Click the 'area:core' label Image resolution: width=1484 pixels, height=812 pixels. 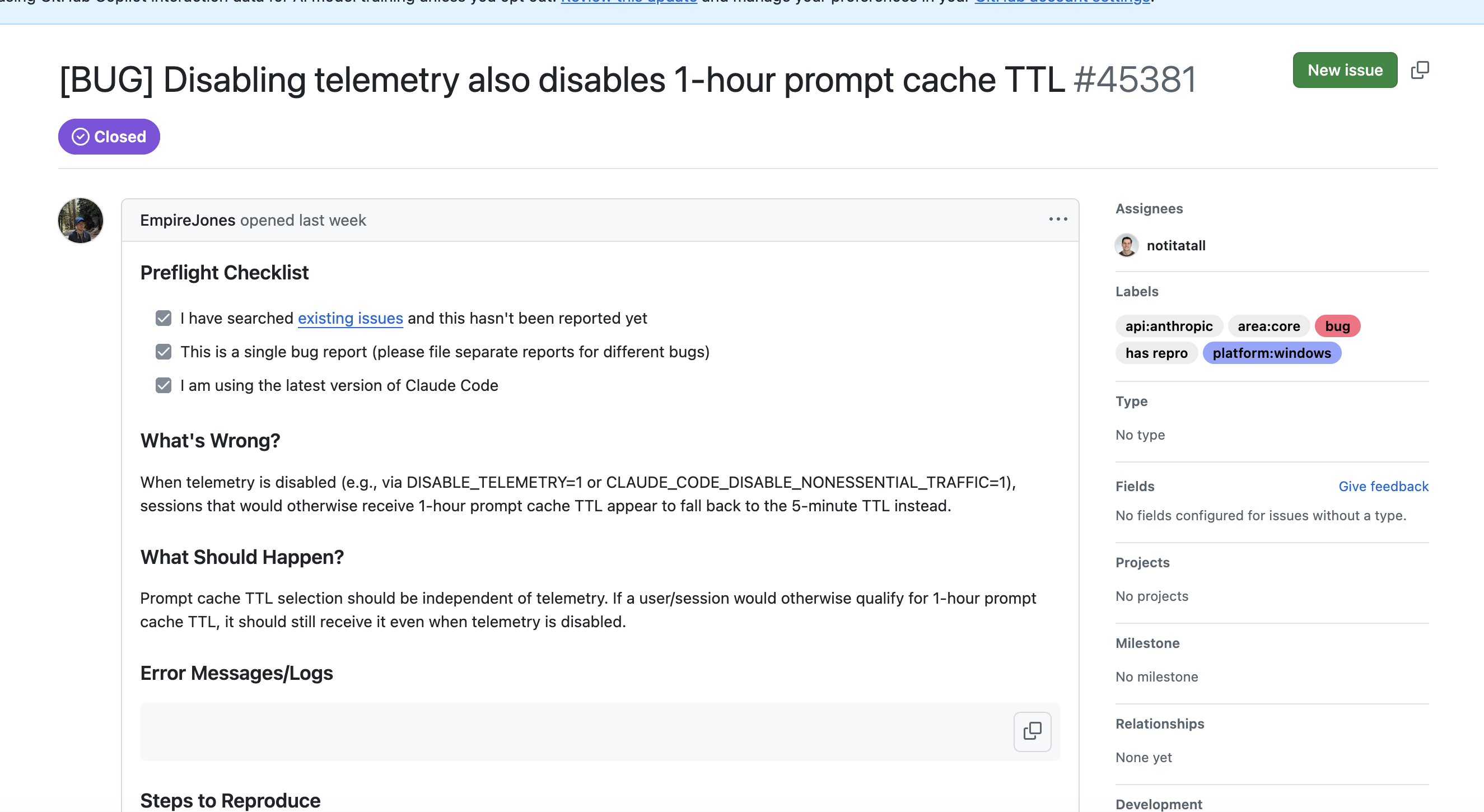pyautogui.click(x=1268, y=326)
